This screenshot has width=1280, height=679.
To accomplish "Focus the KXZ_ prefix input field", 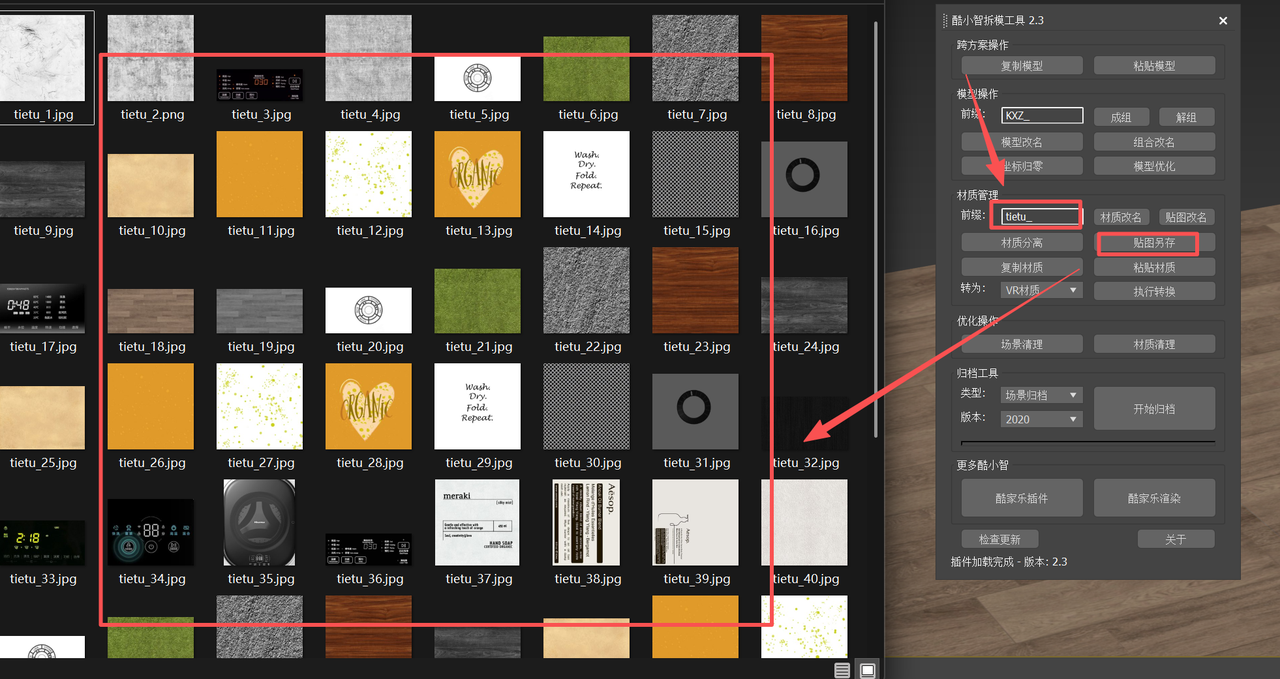I will point(1042,116).
